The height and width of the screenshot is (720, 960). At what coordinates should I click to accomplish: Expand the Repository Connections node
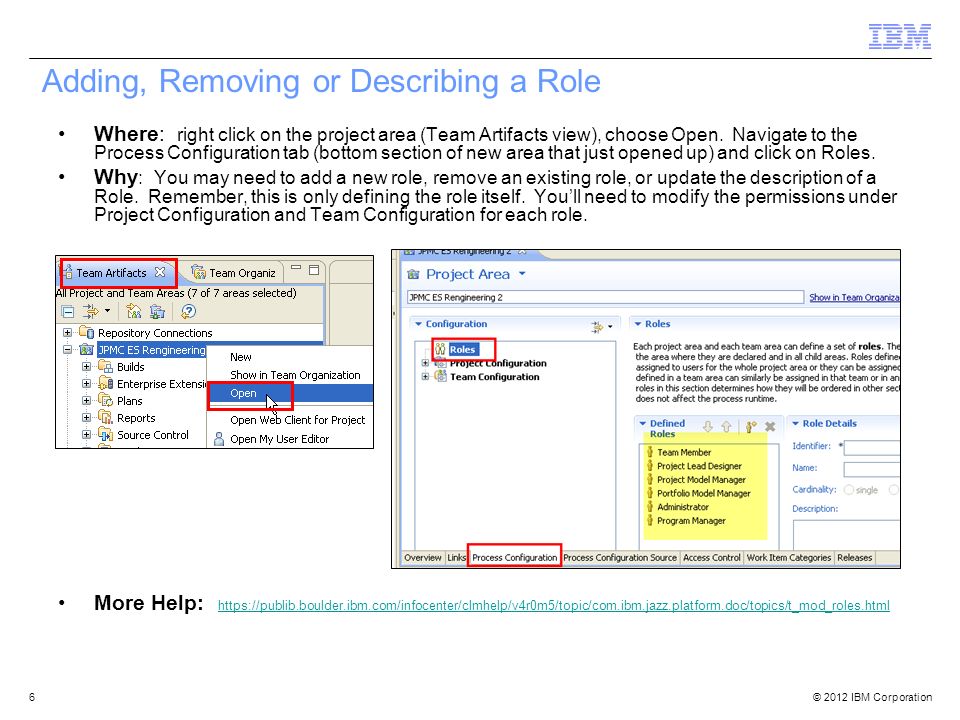point(67,332)
